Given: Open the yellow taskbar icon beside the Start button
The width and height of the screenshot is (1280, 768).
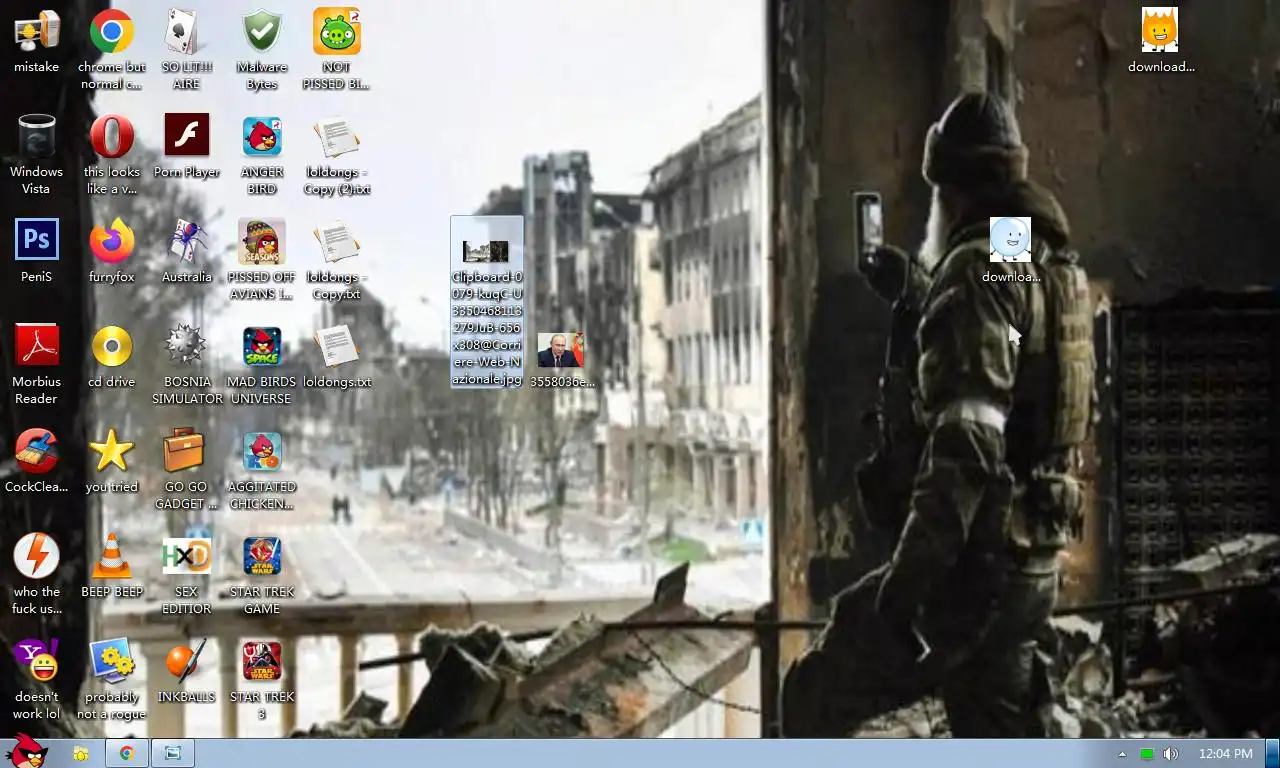Looking at the screenshot, I should pyautogui.click(x=81, y=753).
